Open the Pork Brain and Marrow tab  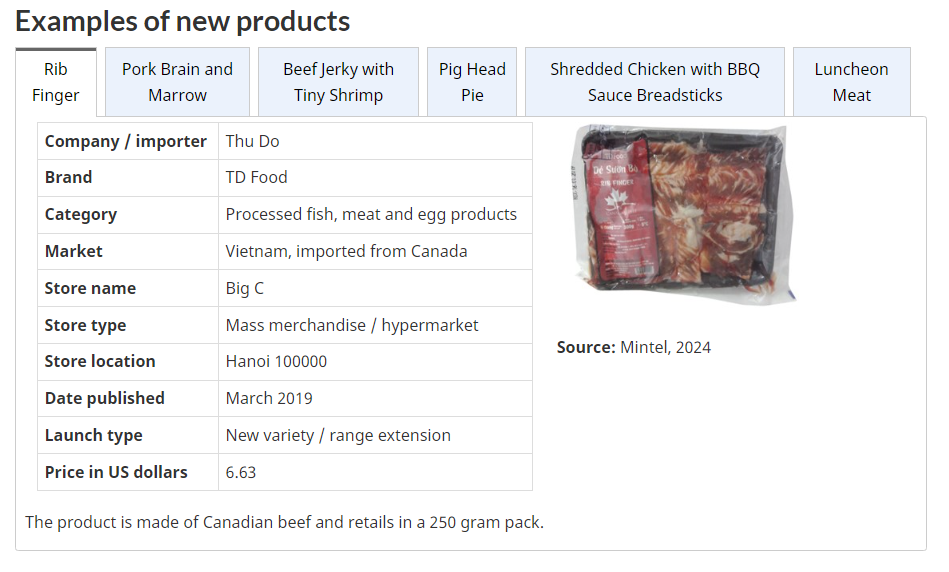177,82
